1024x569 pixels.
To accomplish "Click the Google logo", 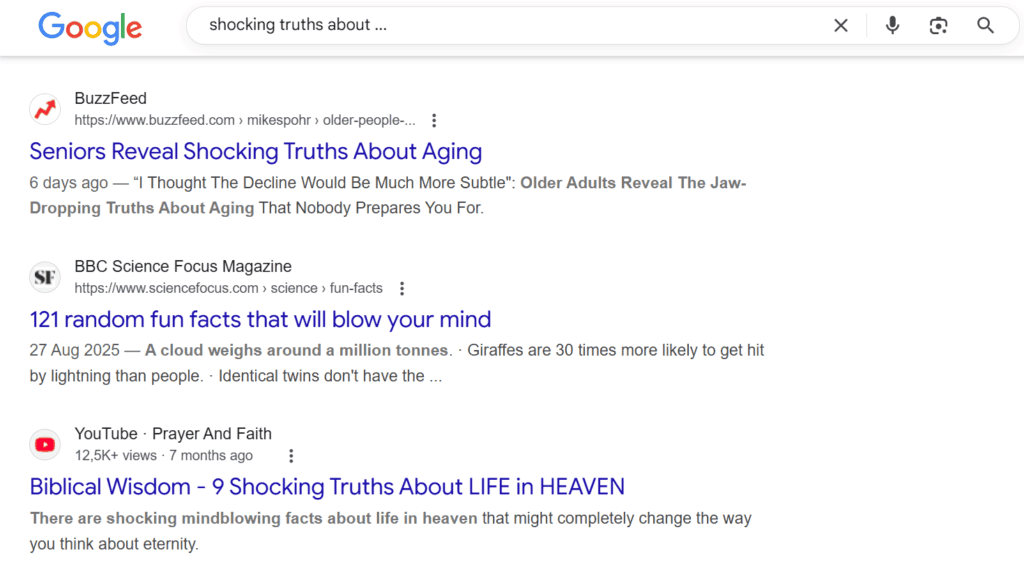I will click(90, 27).
